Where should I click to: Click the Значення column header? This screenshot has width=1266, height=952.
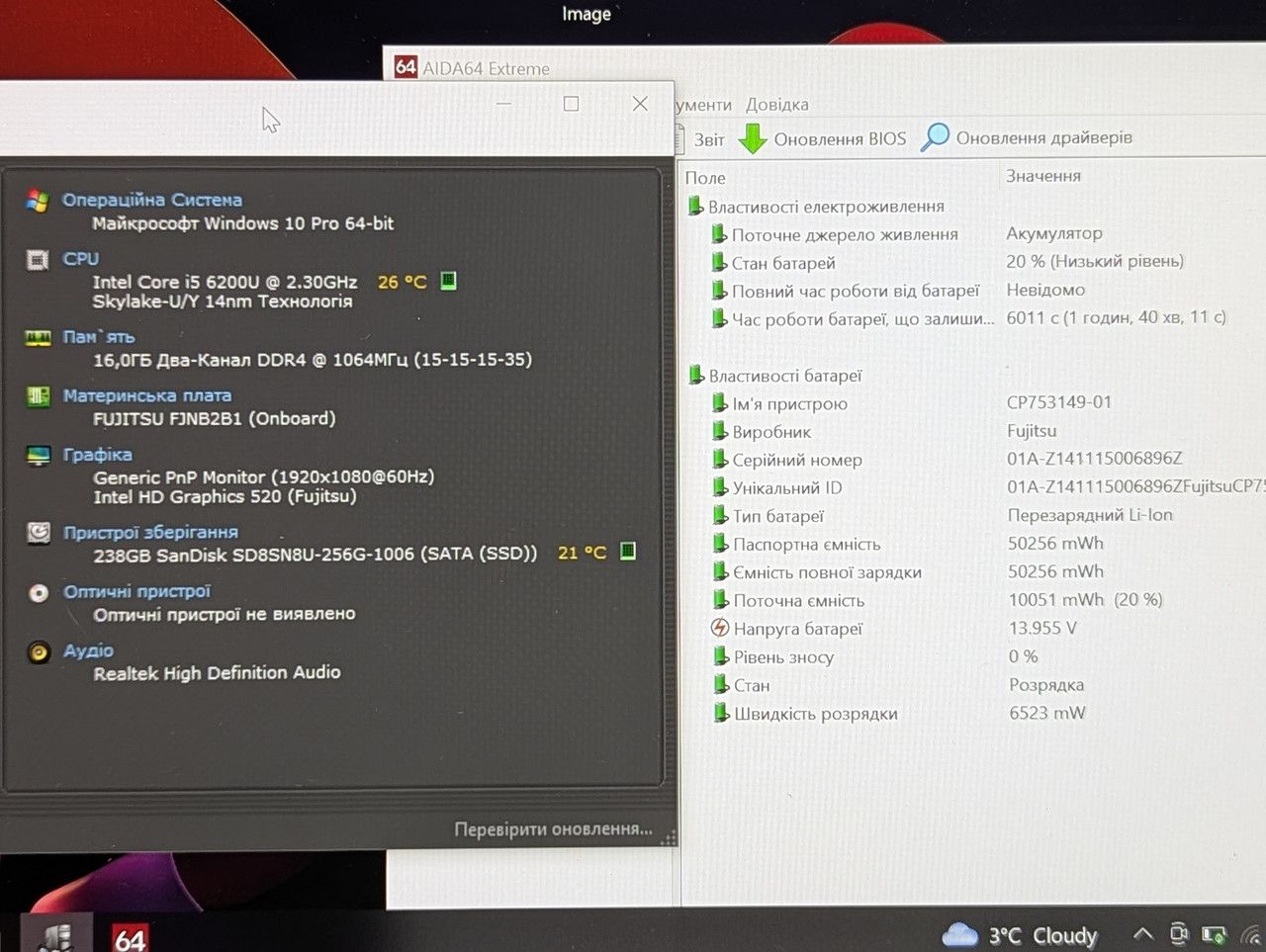pyautogui.click(x=1043, y=176)
